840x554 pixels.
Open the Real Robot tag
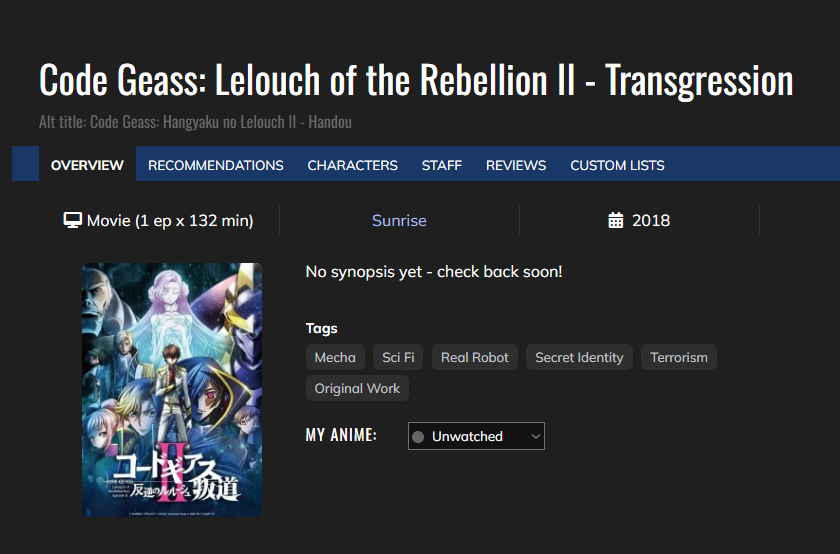[x=475, y=357]
